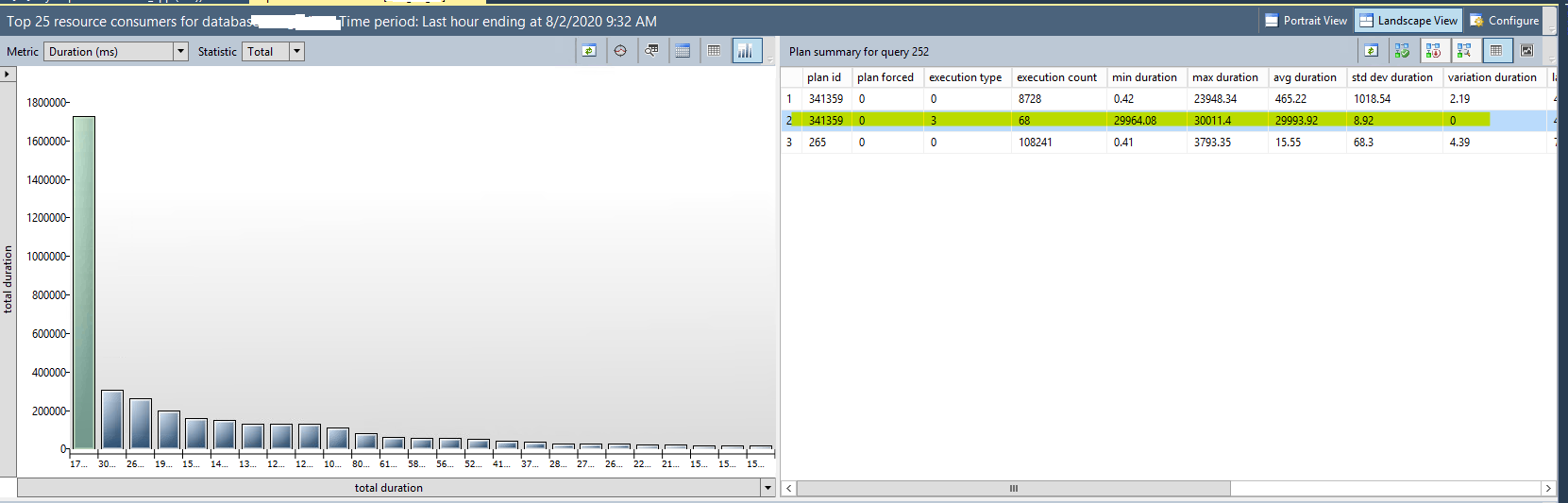Screen dimensions: 1568x503
Task: Click the Force Plan icon
Action: pos(1402,51)
